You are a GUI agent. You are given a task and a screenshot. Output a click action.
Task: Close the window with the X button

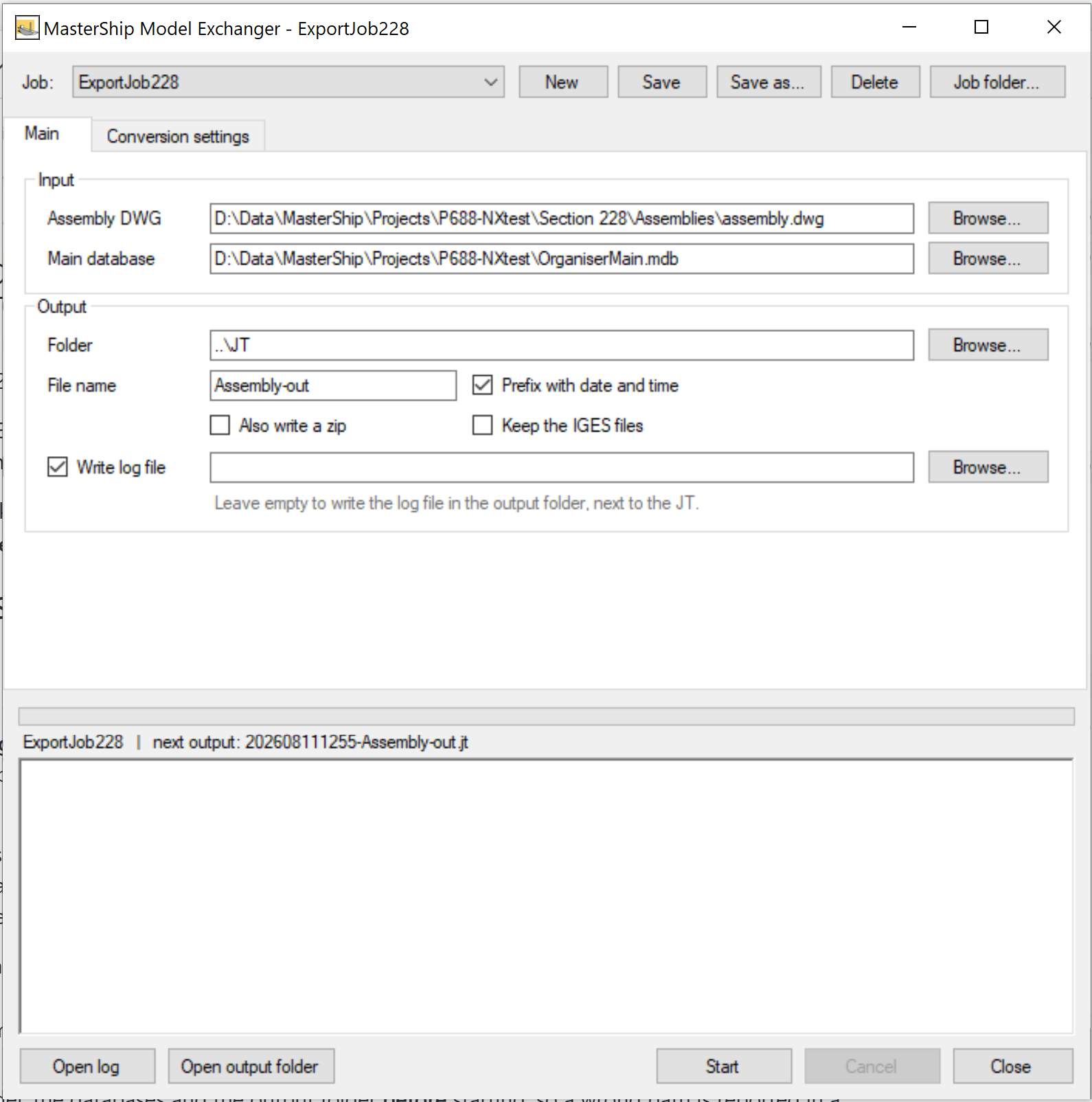click(x=1054, y=27)
